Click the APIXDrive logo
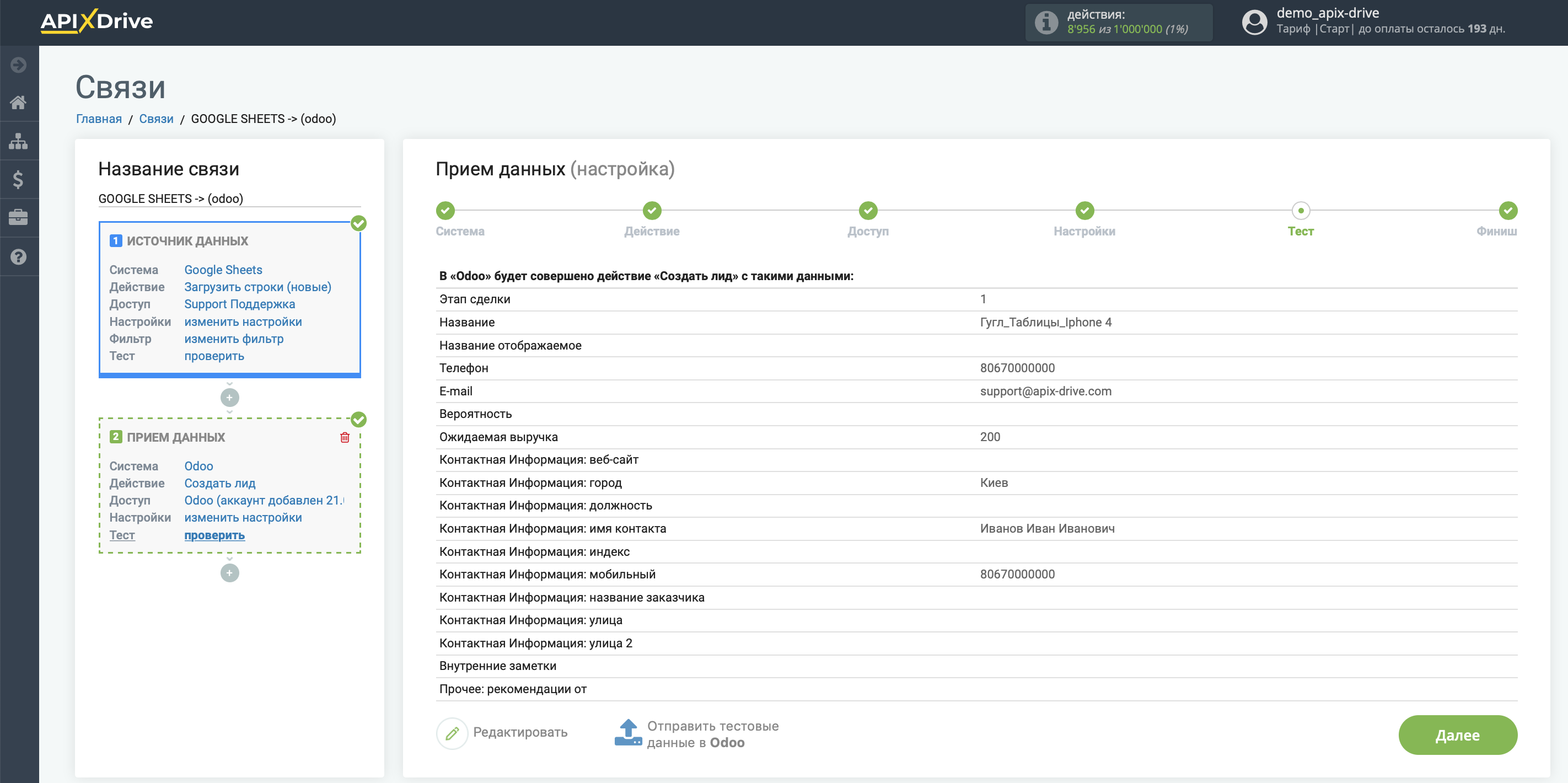 [x=96, y=22]
